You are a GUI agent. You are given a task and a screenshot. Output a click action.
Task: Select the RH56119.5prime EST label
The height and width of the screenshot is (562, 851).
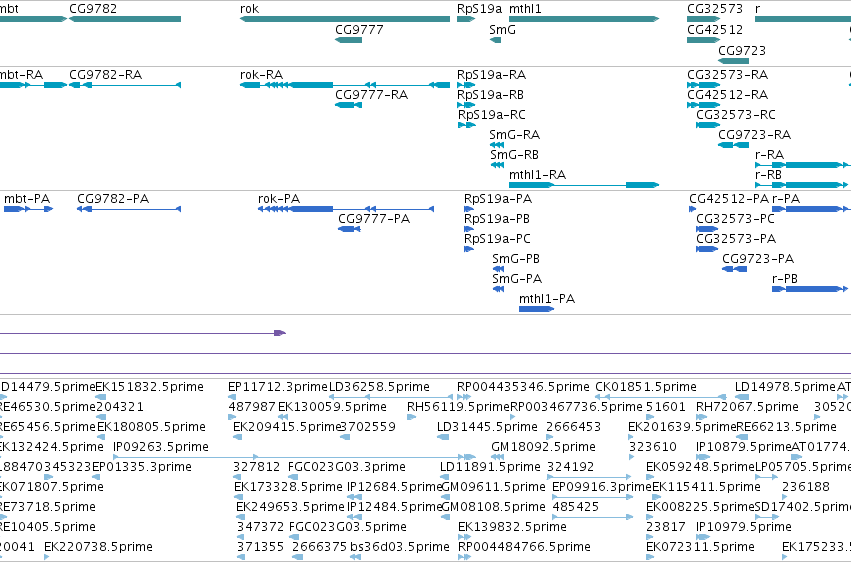(458, 407)
